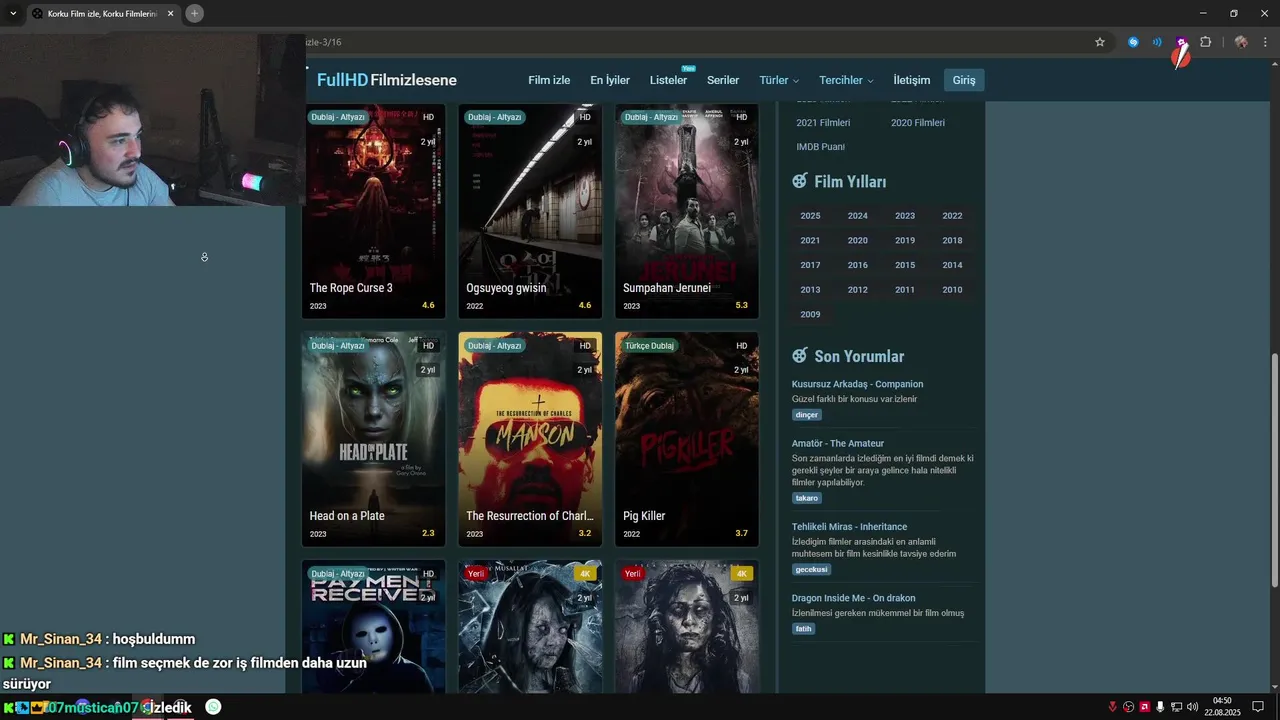
Task: Click the blue sound-wave extension icon
Action: pyautogui.click(x=1157, y=42)
